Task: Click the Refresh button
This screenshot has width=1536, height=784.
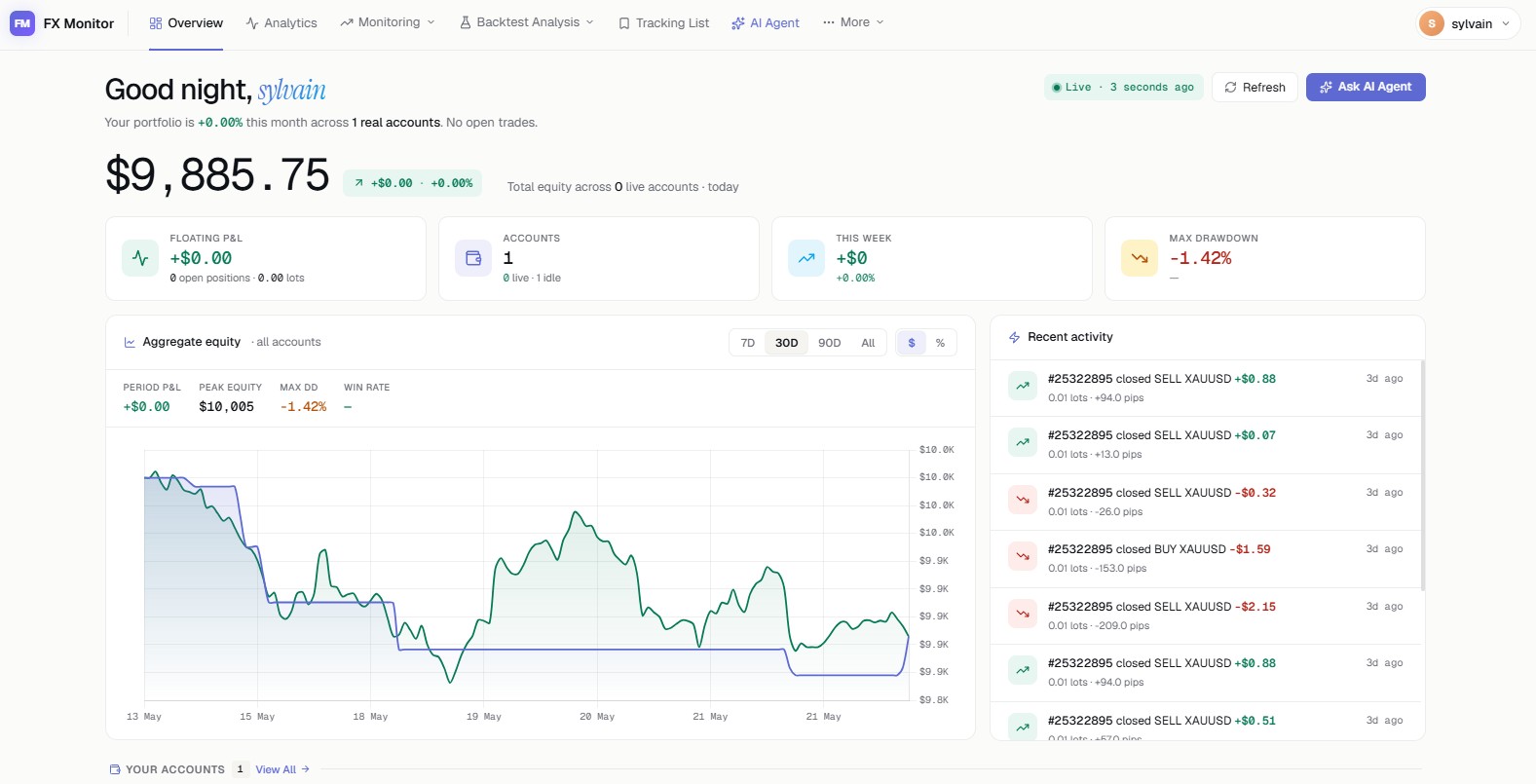Action: (x=1255, y=88)
